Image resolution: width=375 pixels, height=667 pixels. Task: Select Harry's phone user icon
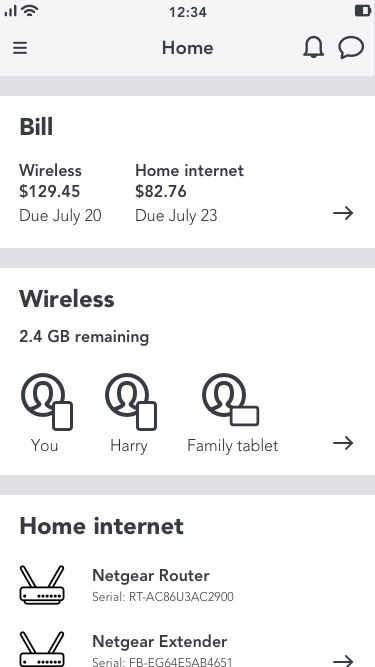131,402
